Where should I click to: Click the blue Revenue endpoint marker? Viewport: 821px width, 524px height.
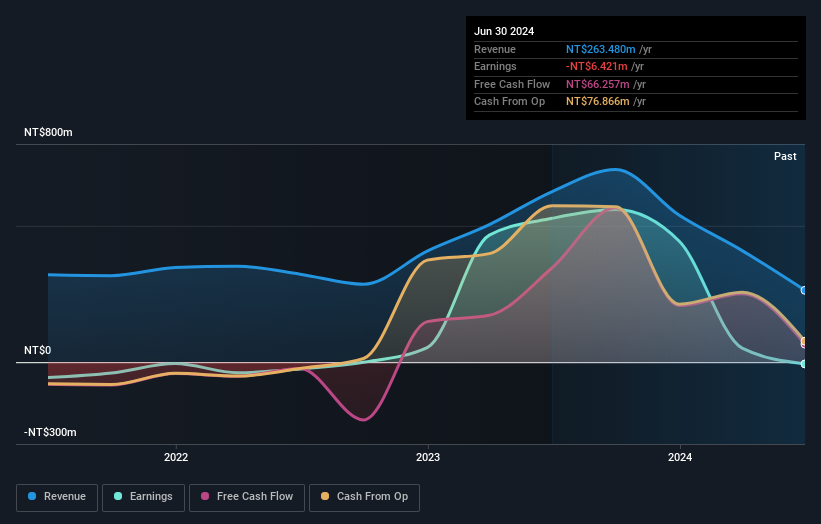[x=804, y=291]
